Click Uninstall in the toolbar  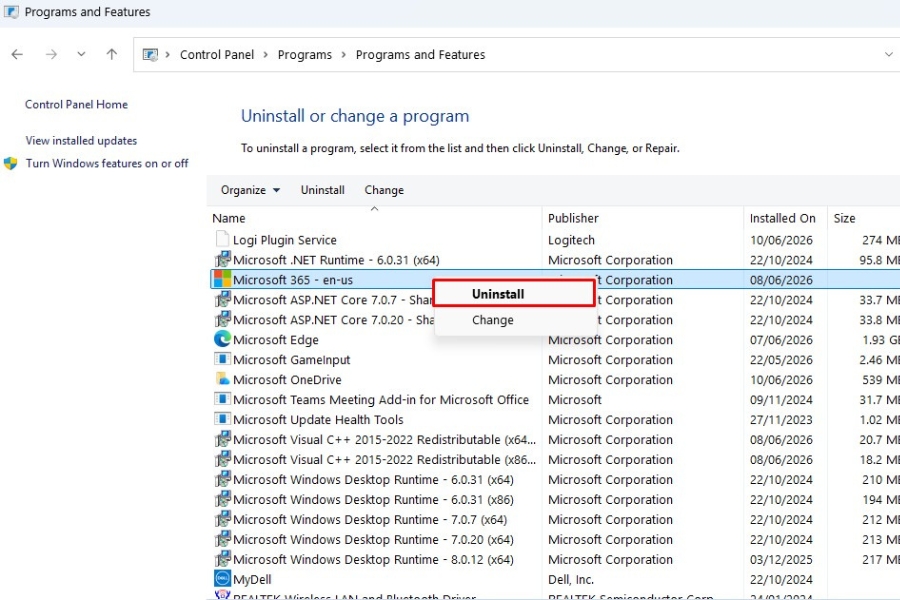323,190
